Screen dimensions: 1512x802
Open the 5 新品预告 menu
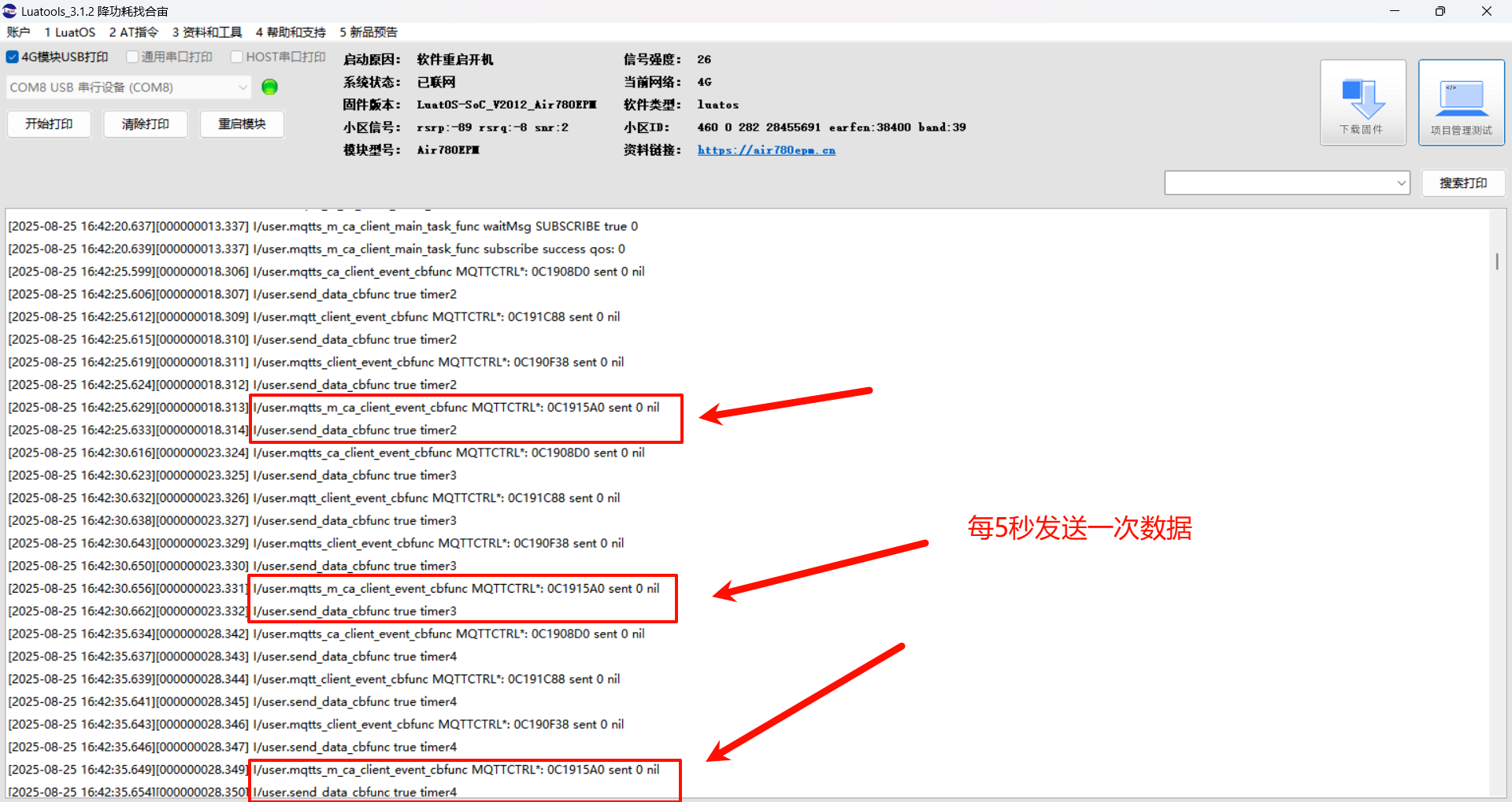(x=369, y=32)
